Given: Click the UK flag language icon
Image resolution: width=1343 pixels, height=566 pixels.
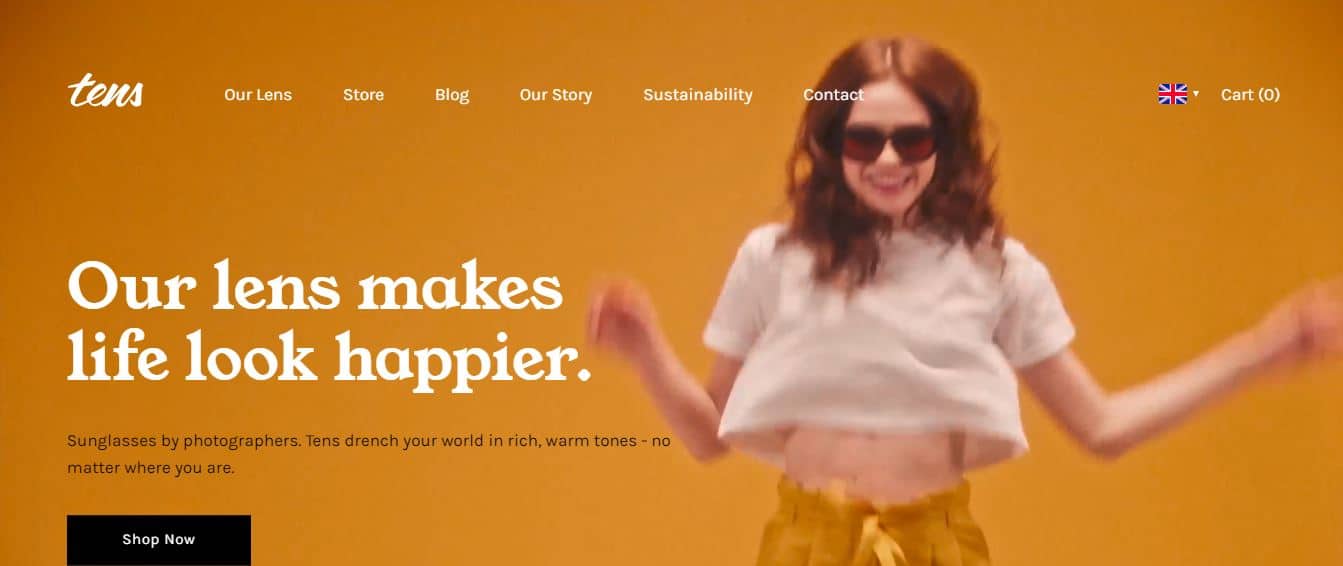Looking at the screenshot, I should (x=1172, y=94).
